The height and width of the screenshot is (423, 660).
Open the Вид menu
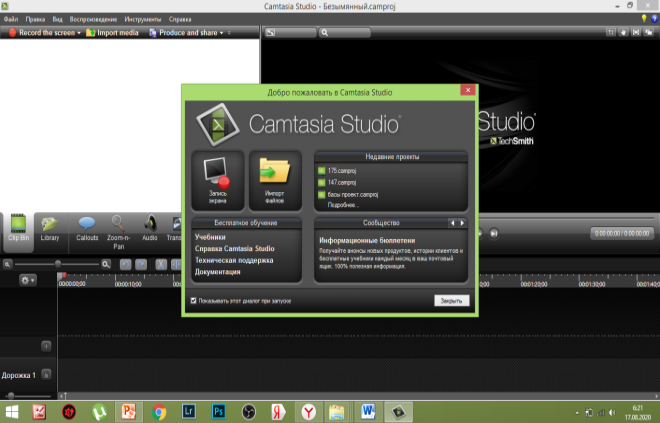[58, 19]
